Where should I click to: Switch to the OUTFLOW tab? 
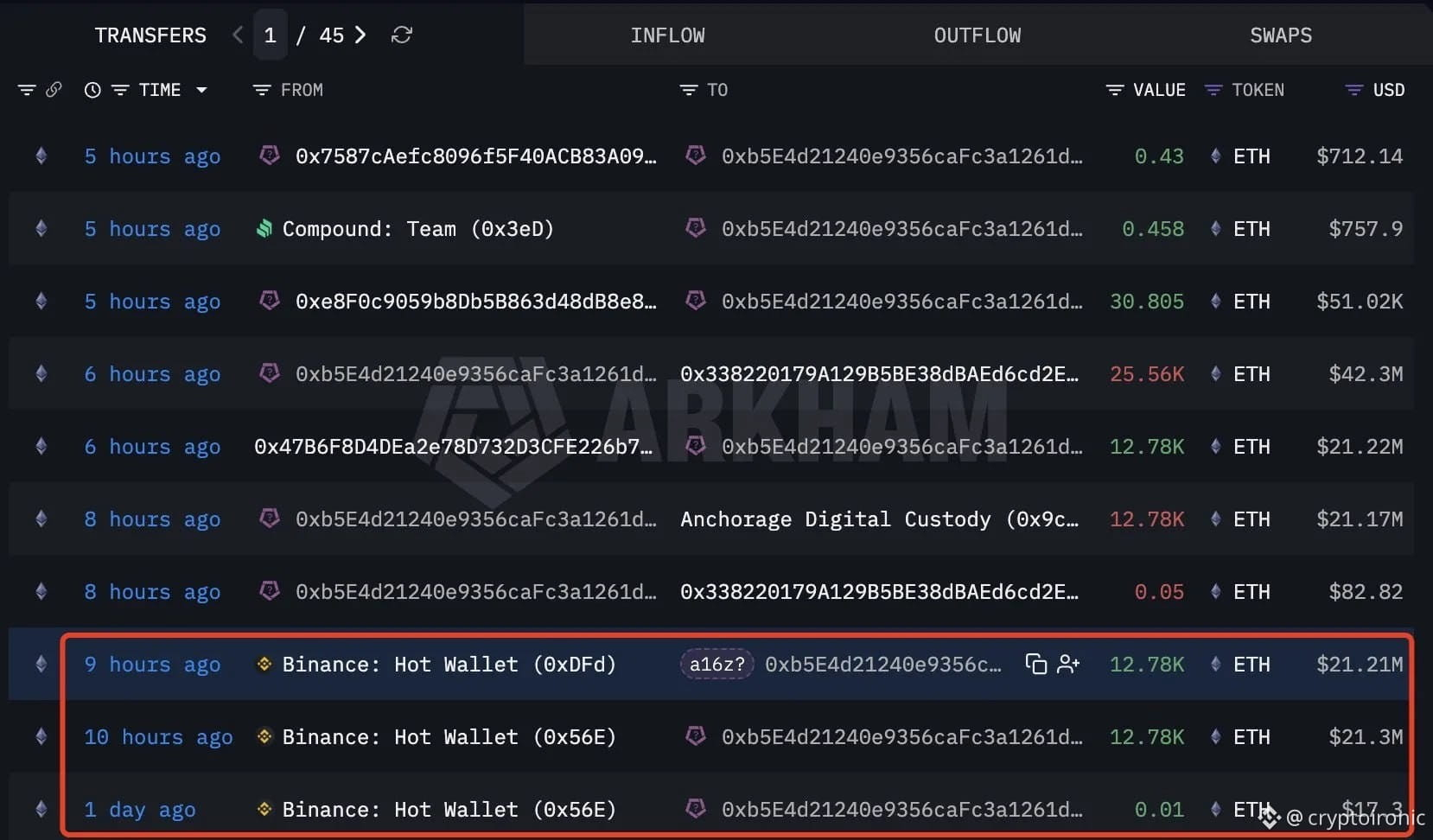[x=978, y=35]
